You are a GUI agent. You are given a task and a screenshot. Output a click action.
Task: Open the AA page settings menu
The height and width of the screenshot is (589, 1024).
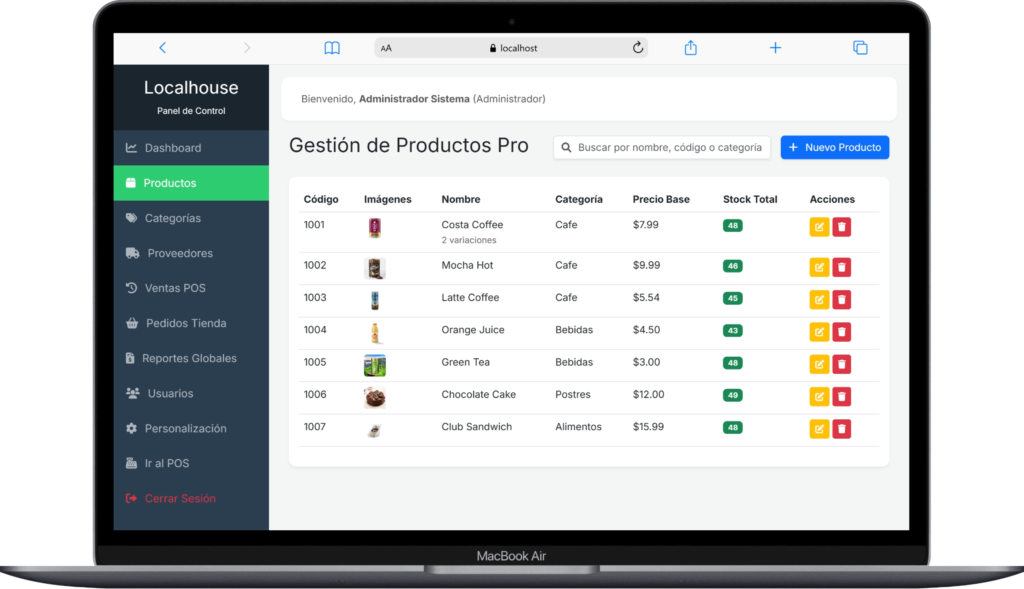(x=385, y=47)
